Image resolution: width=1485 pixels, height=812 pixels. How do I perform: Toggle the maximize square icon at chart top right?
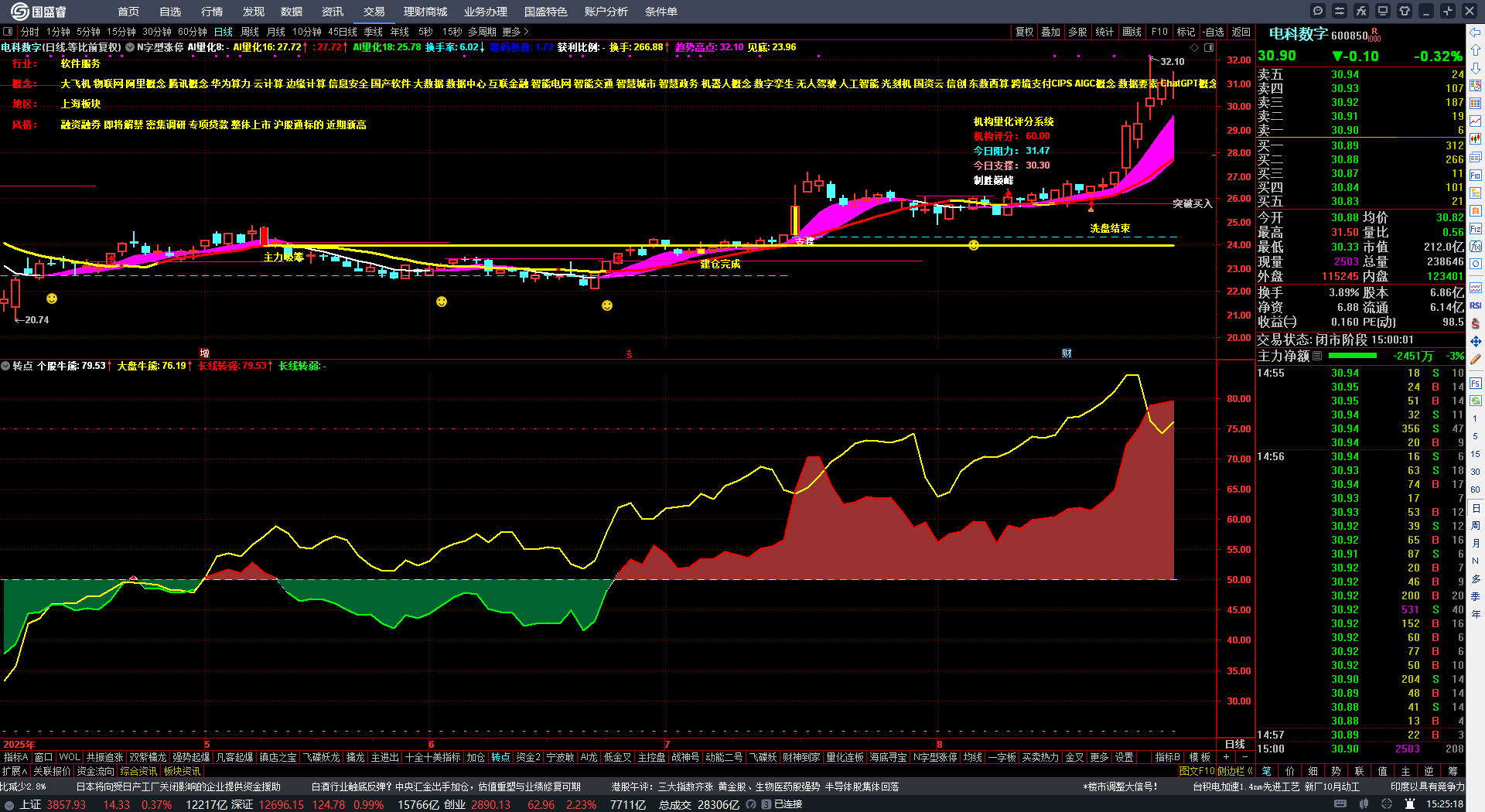point(1209,47)
